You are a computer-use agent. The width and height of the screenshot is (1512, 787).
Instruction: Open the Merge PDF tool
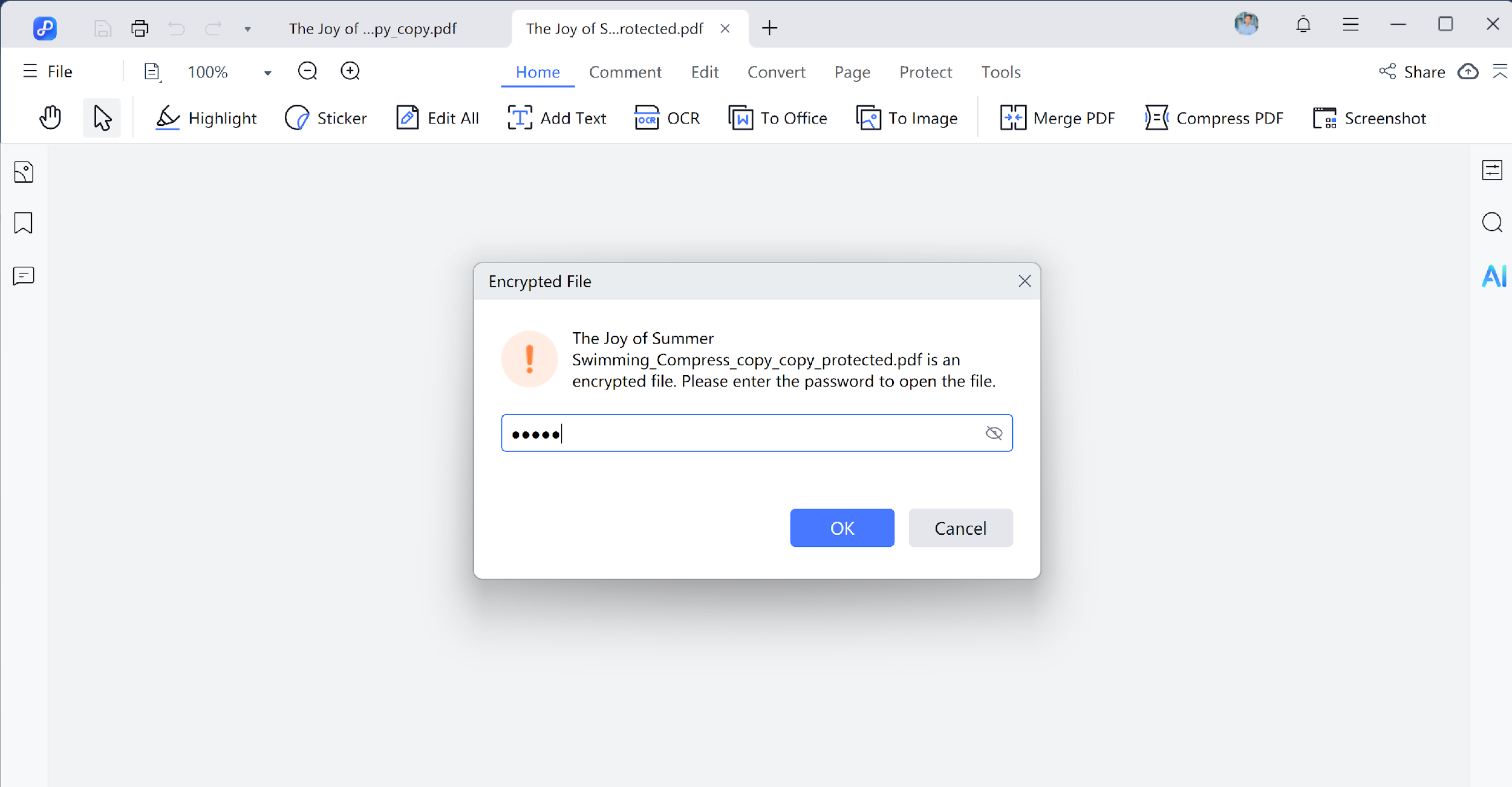1057,117
